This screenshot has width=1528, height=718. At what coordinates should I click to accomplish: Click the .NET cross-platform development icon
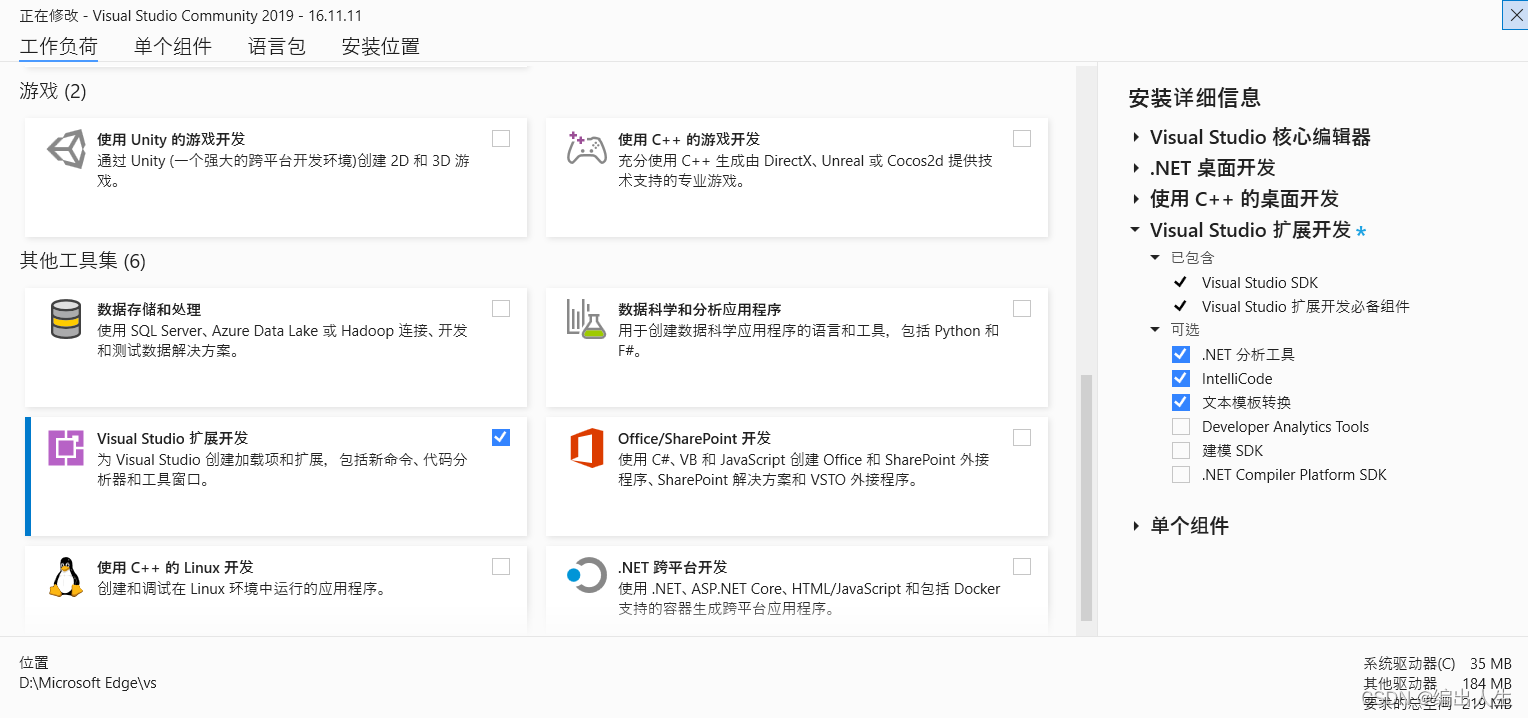[586, 575]
